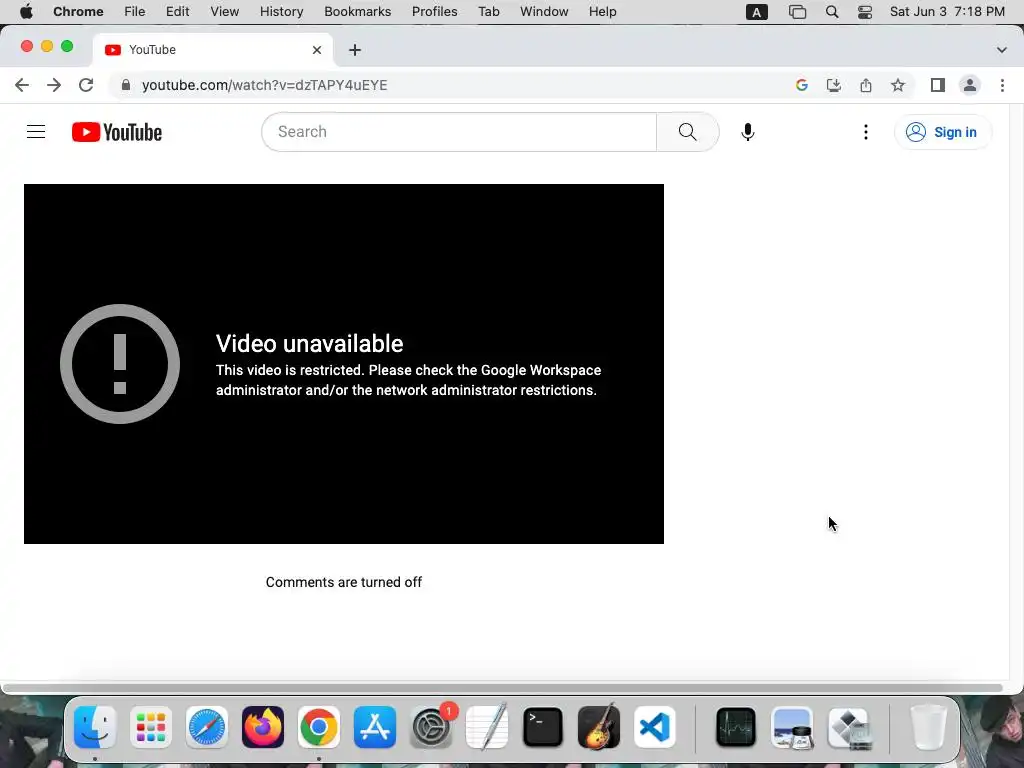Launch Safari from the Dock

click(x=207, y=727)
